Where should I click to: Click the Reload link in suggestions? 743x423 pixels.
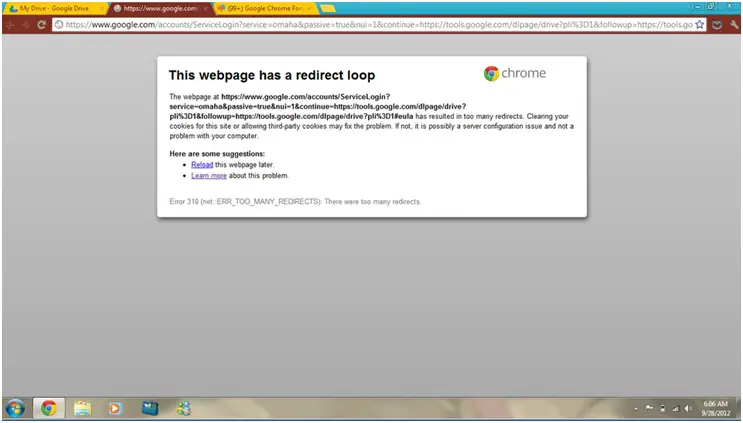click(x=202, y=165)
